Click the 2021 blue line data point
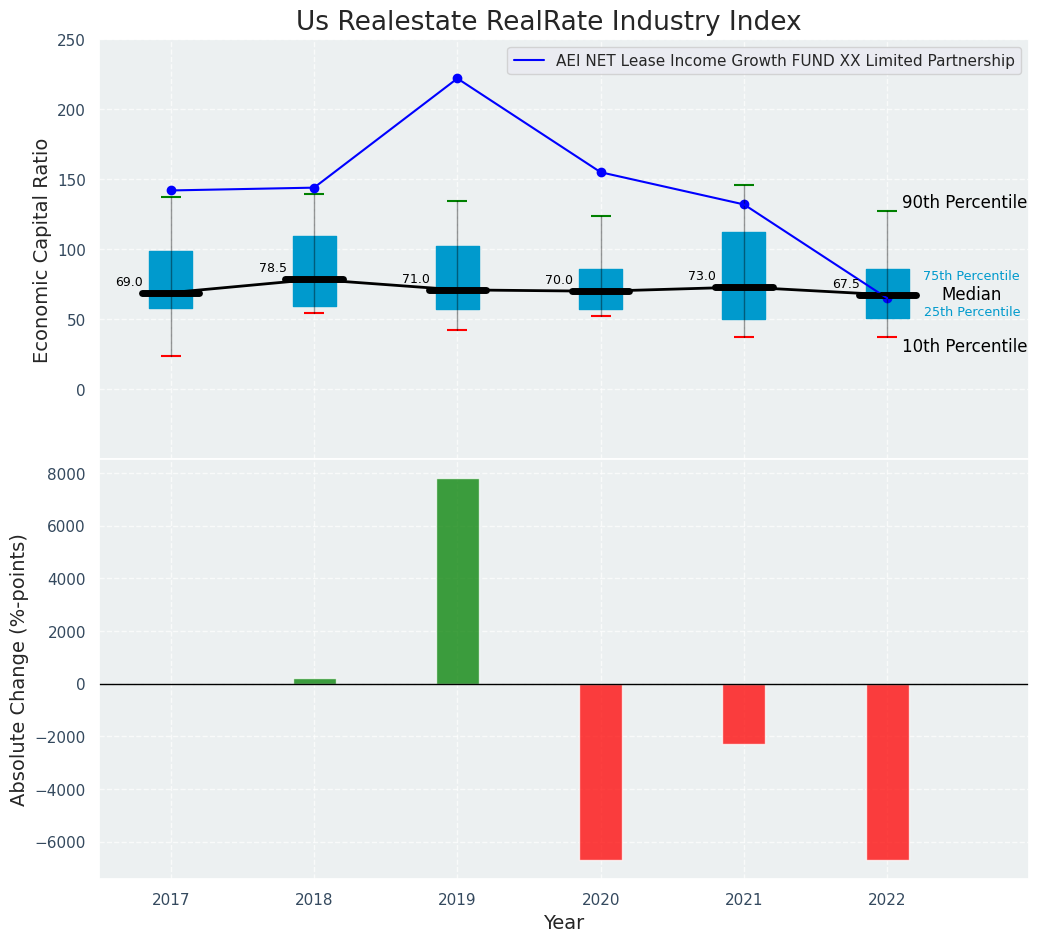The height and width of the screenshot is (942, 1039). [744, 204]
